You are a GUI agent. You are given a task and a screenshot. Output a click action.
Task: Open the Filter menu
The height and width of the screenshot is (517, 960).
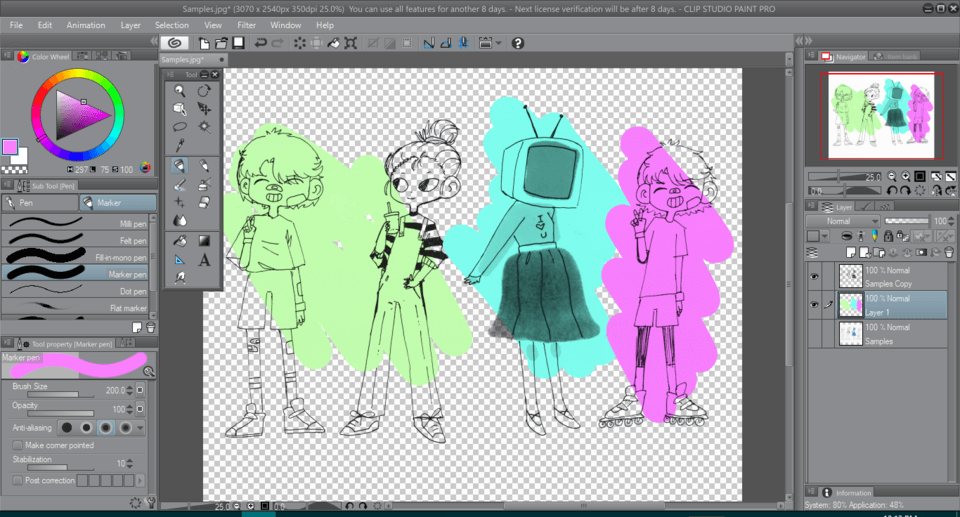click(x=246, y=24)
